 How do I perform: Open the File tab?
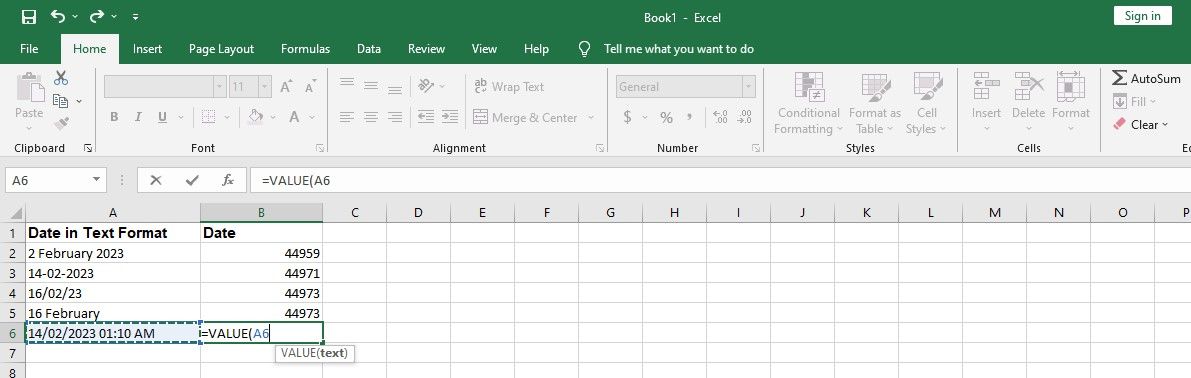[29, 49]
